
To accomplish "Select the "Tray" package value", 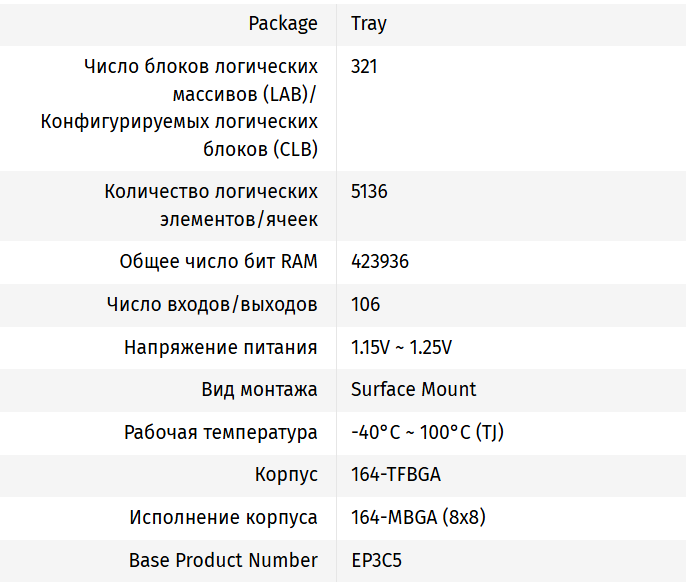I will tap(369, 23).
